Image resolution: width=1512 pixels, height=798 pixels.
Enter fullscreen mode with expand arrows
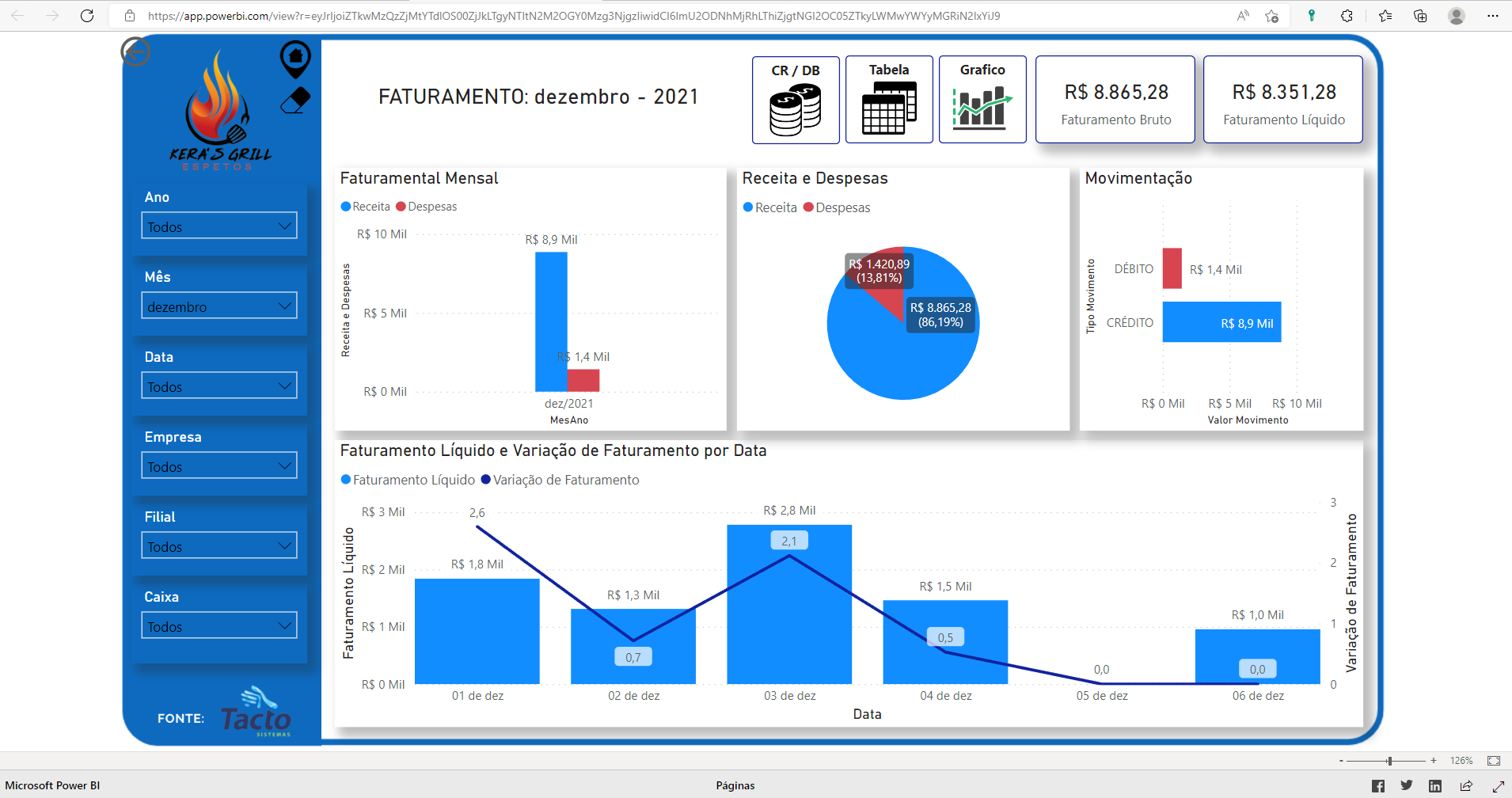pos(1498,785)
